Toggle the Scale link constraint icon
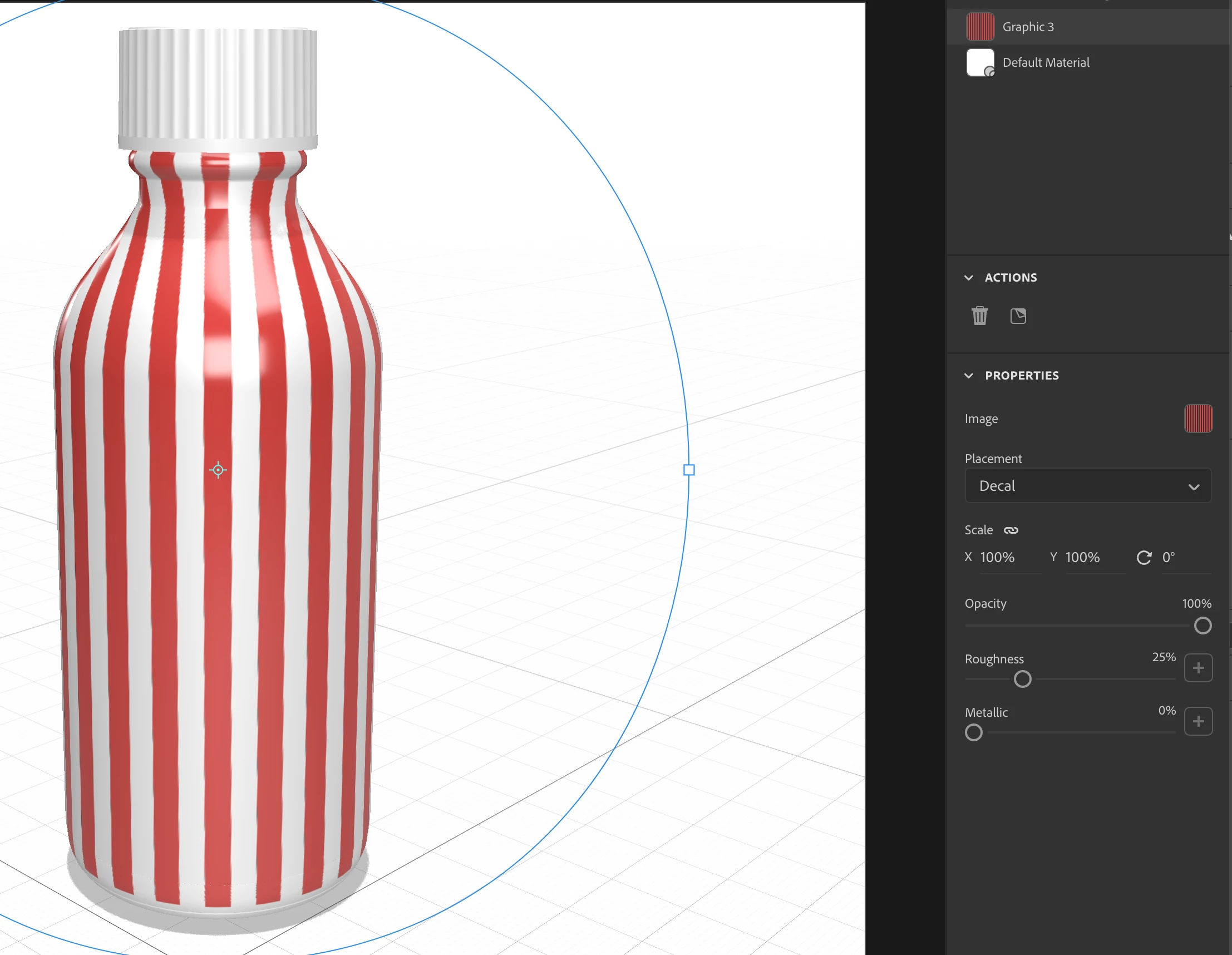Screen dimensions: 1232x955 point(1011,530)
